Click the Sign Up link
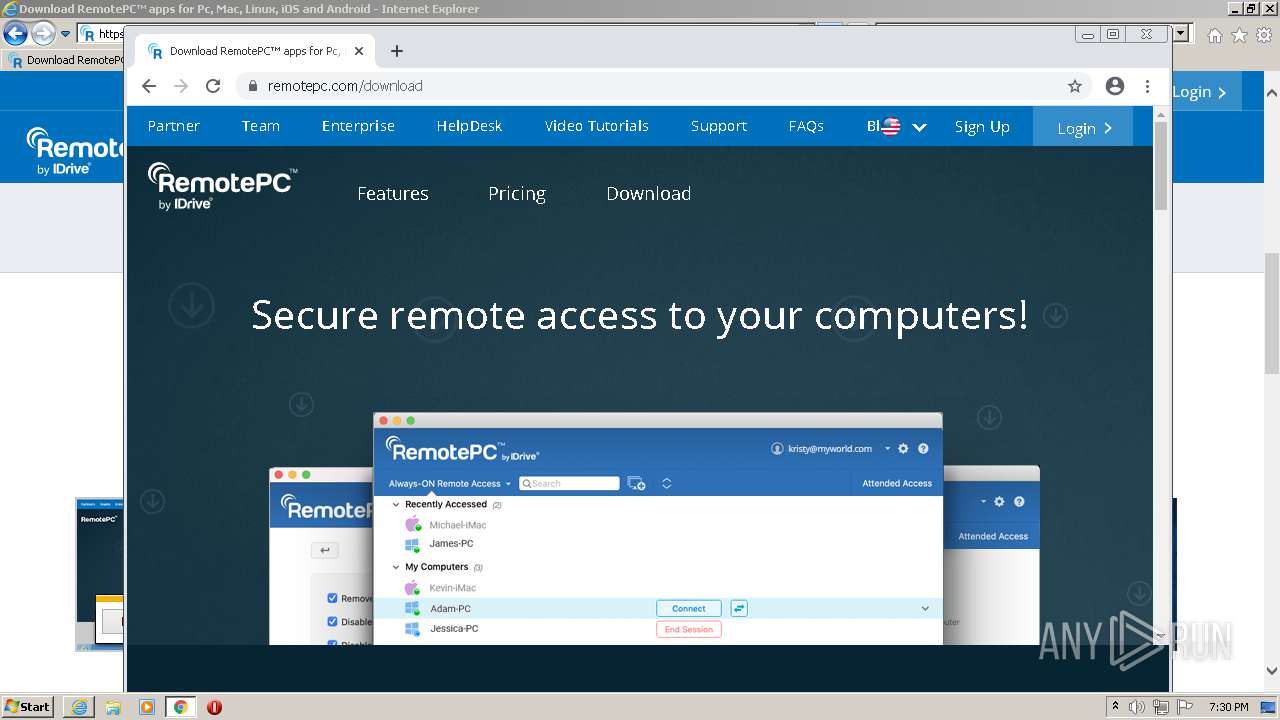The image size is (1280, 720). click(x=982, y=127)
